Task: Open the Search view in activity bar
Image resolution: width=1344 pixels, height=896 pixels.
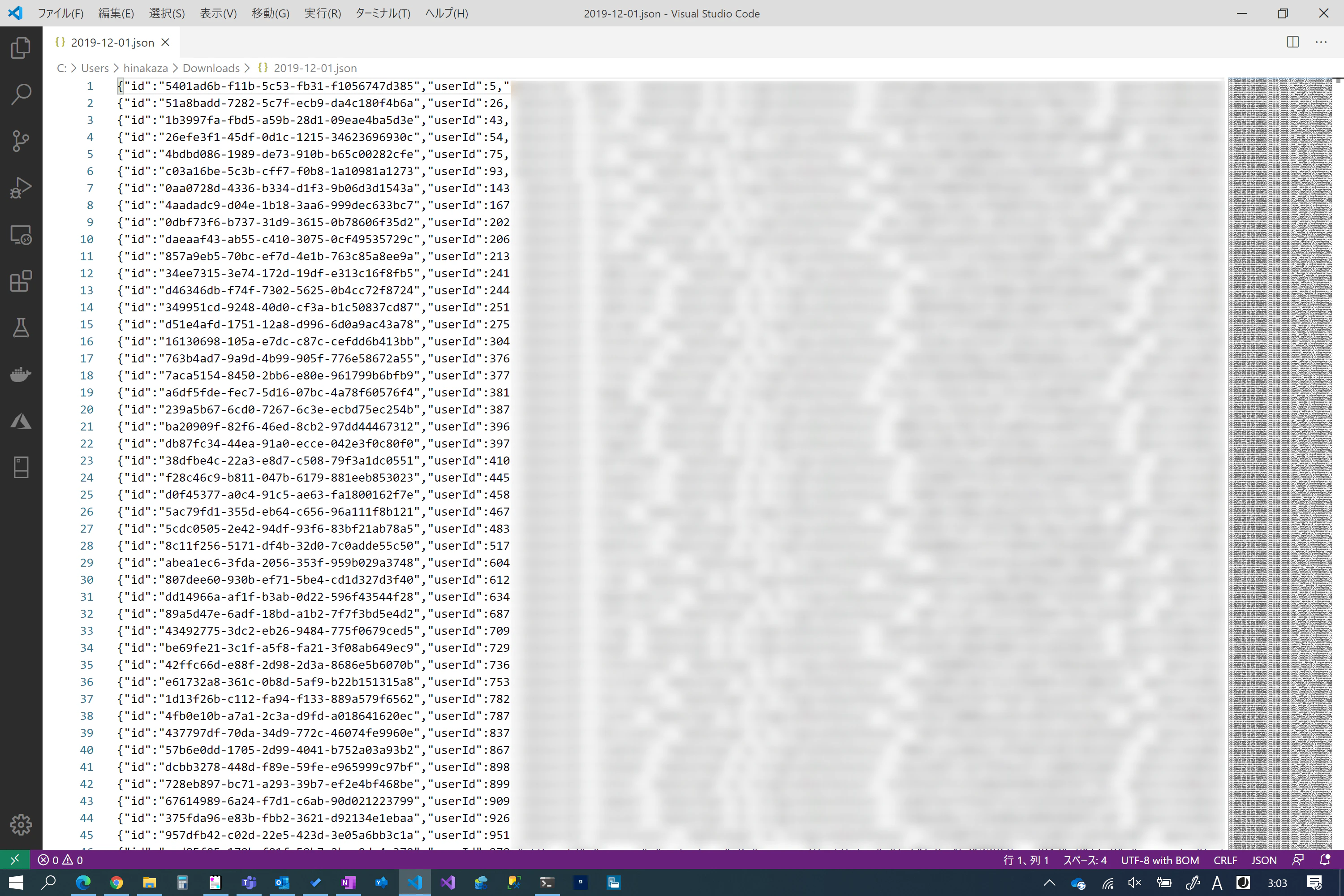Action: pos(21,94)
